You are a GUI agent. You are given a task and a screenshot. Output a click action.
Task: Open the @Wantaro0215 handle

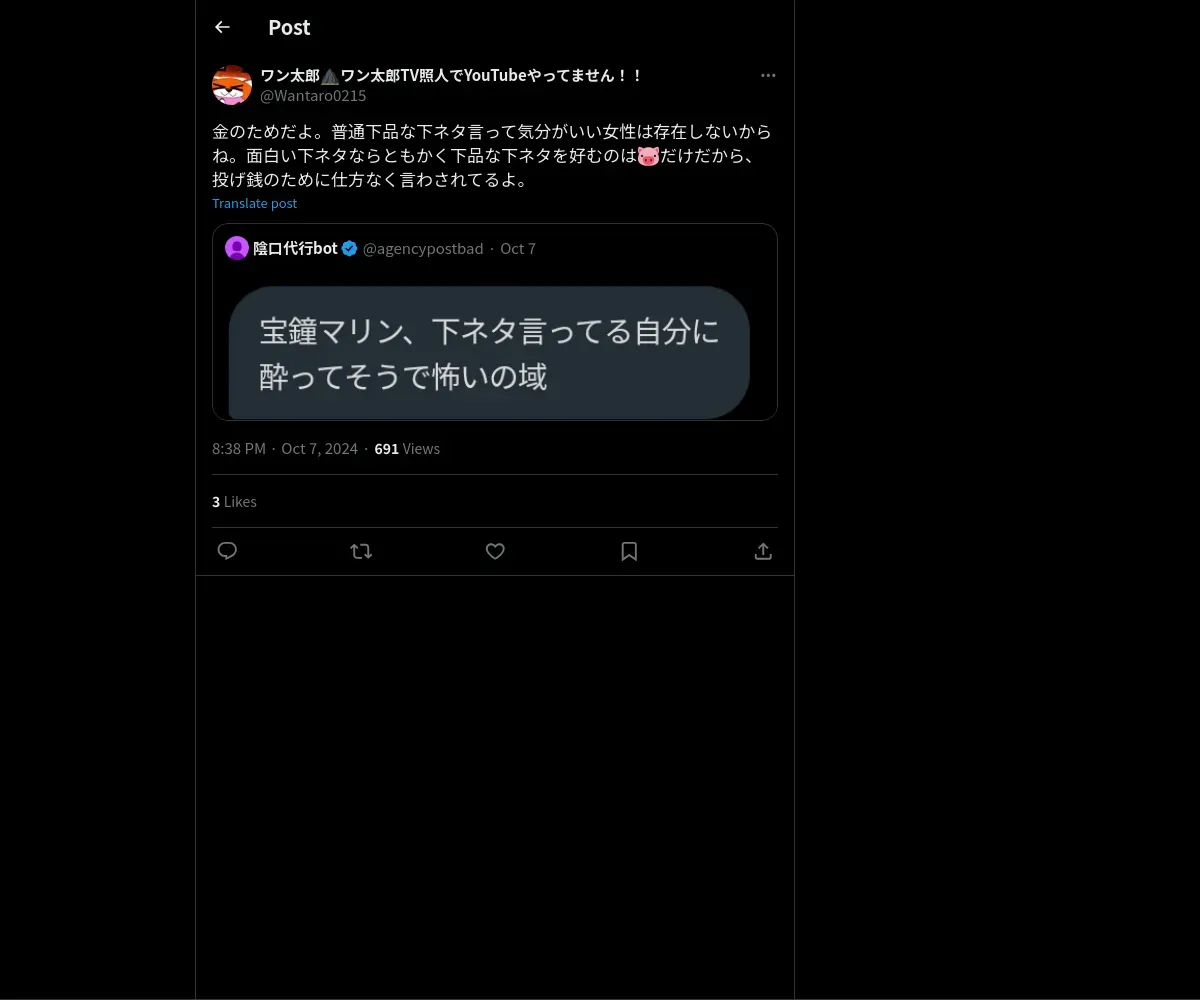(x=313, y=96)
